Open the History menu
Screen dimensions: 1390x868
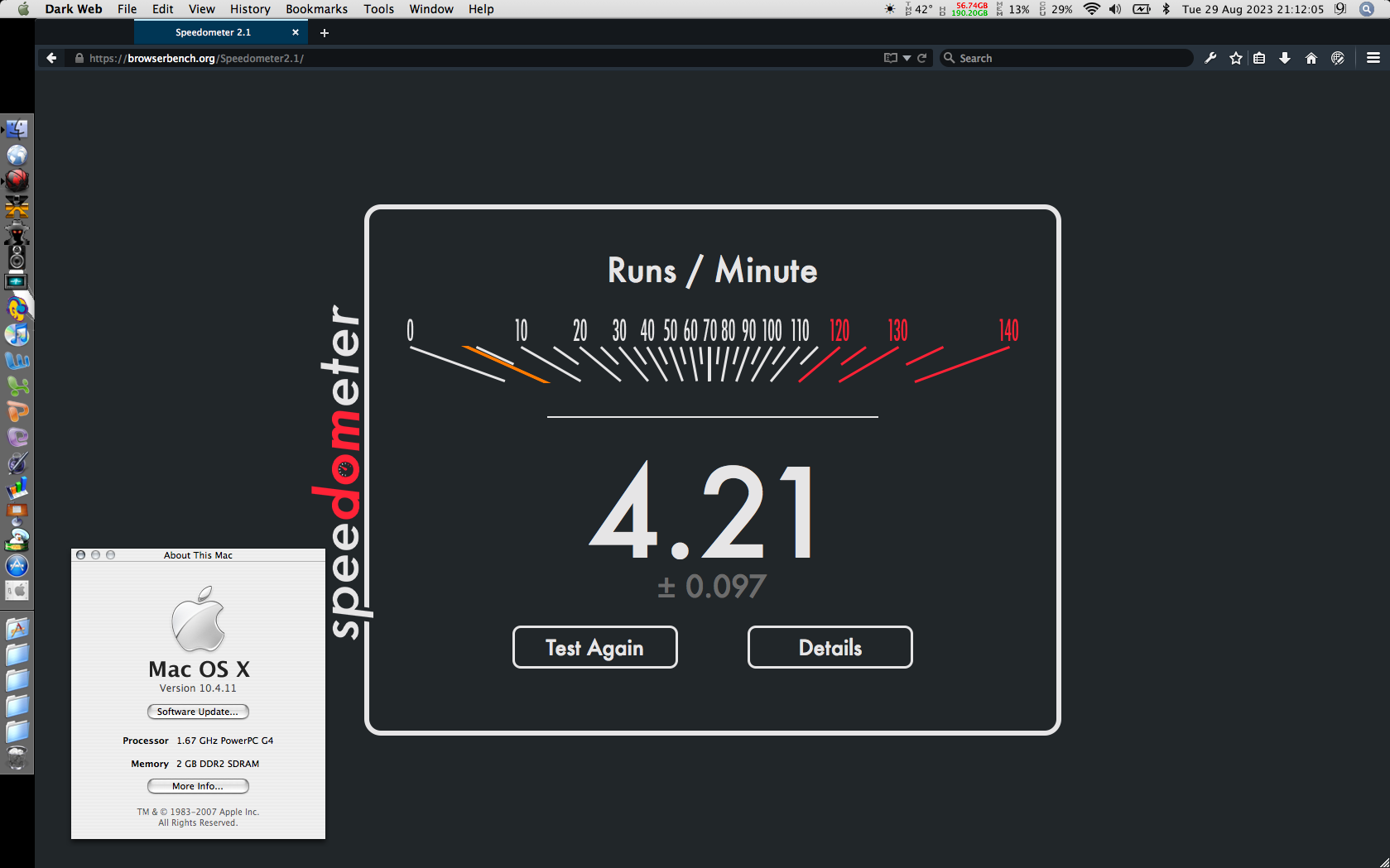(250, 9)
